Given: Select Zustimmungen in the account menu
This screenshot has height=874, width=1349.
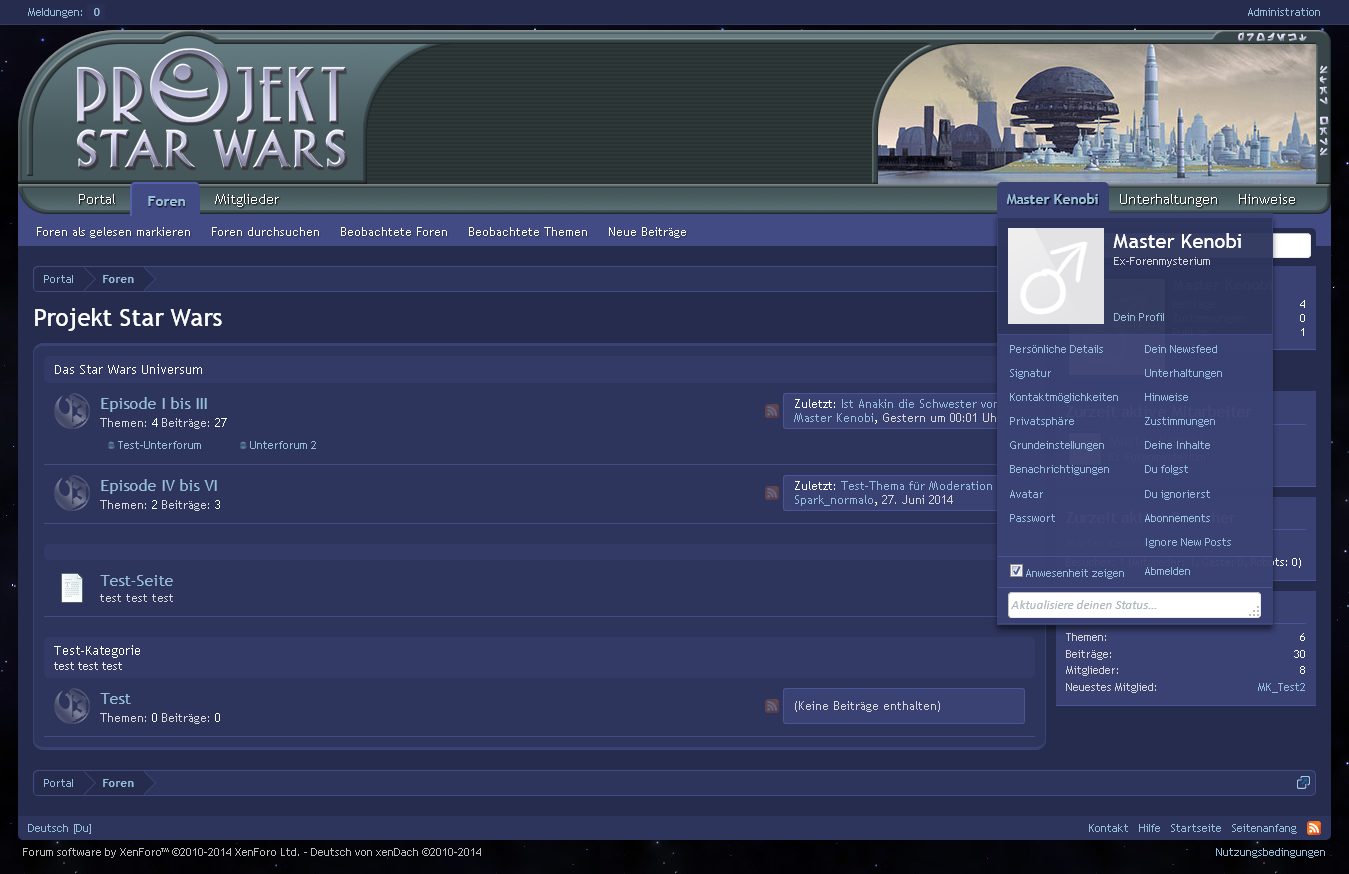Looking at the screenshot, I should coord(1180,421).
